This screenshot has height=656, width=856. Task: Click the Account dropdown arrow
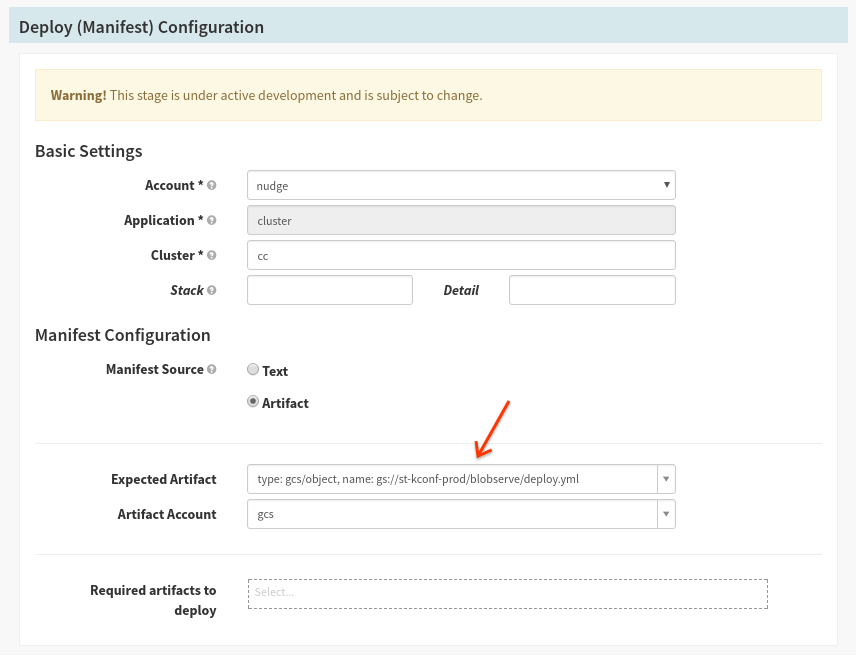666,185
